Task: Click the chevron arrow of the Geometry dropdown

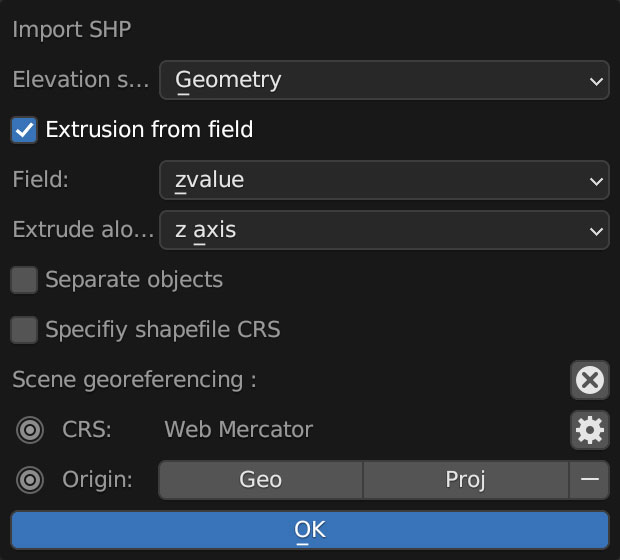Action: [596, 80]
